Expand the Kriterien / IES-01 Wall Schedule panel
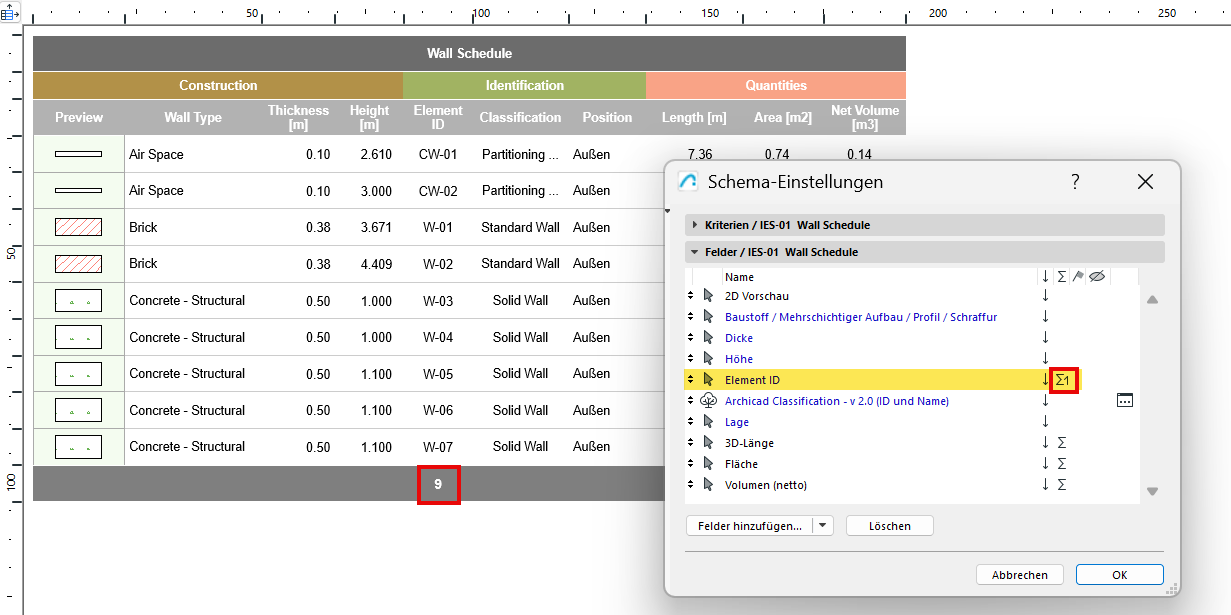 click(925, 225)
